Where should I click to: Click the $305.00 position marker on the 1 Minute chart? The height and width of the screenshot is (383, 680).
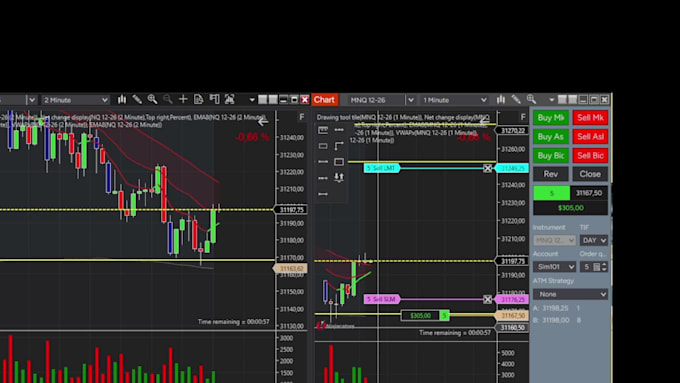click(x=425, y=315)
